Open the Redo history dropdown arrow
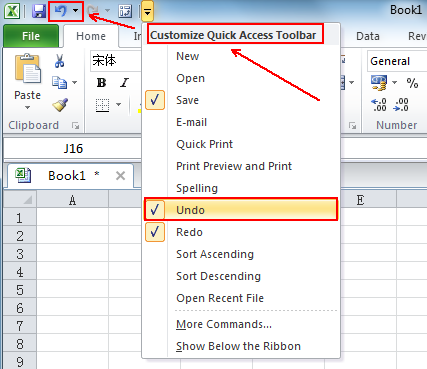The height and width of the screenshot is (369, 427). point(107,11)
